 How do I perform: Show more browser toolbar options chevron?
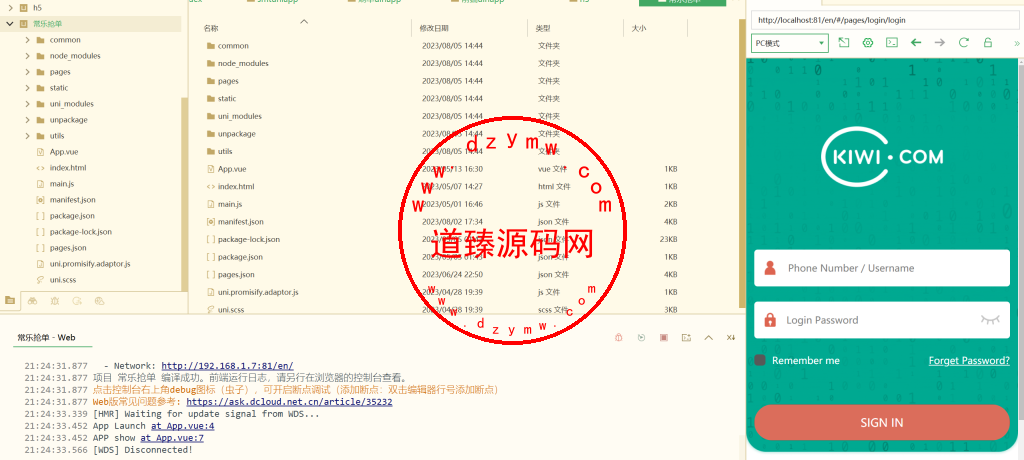click(x=1016, y=43)
